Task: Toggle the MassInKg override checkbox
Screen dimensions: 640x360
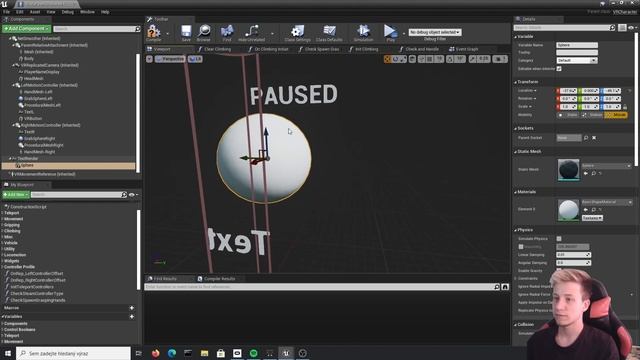Action: coord(521,247)
